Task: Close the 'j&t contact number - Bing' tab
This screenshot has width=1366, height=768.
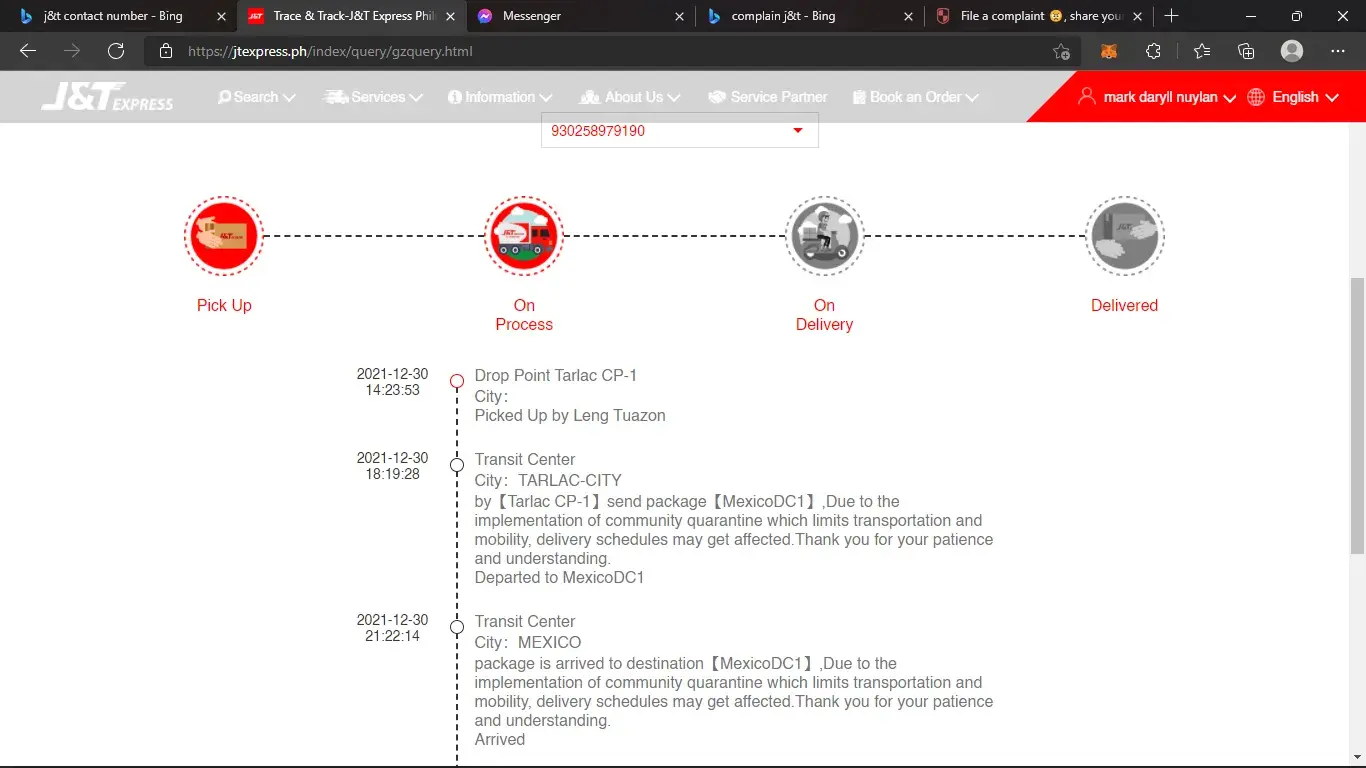Action: 222,16
